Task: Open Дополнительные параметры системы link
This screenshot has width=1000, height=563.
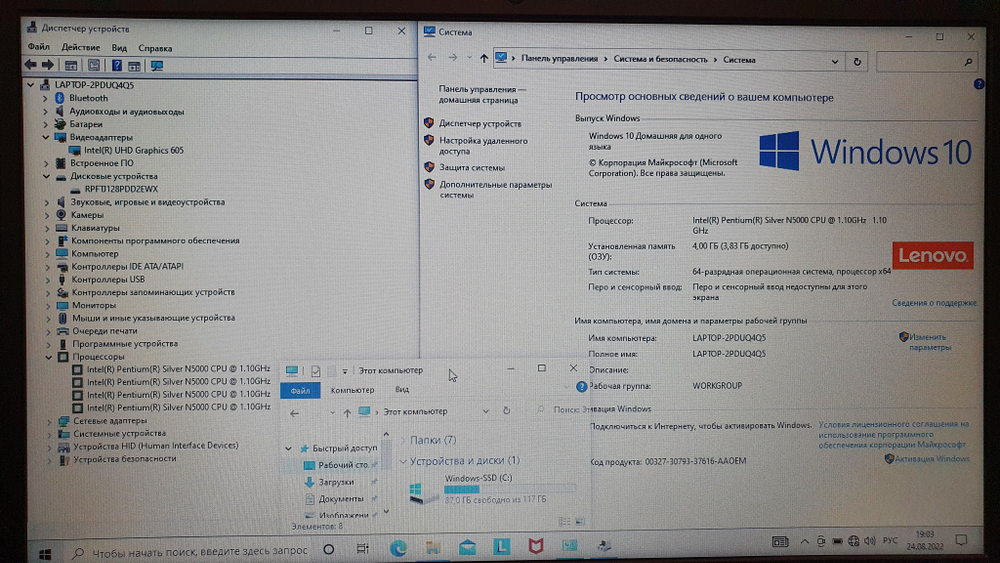Action: click(x=495, y=190)
